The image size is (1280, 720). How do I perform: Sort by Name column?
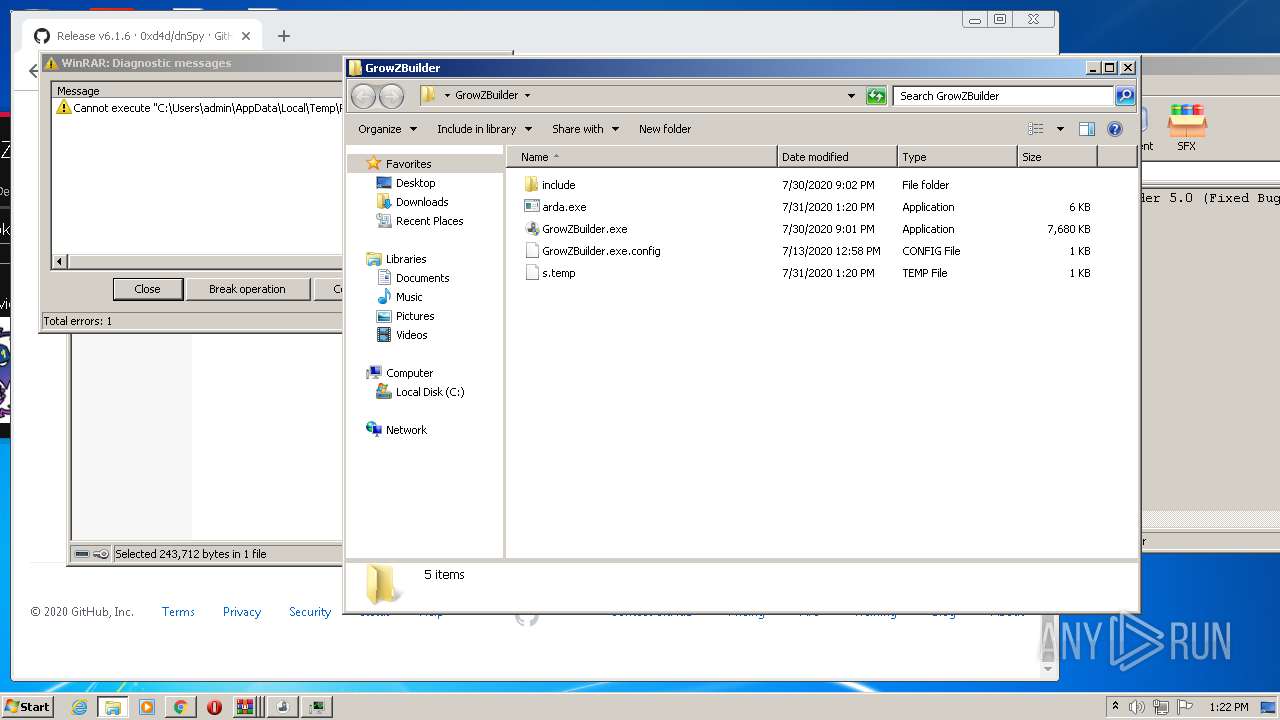(x=641, y=157)
